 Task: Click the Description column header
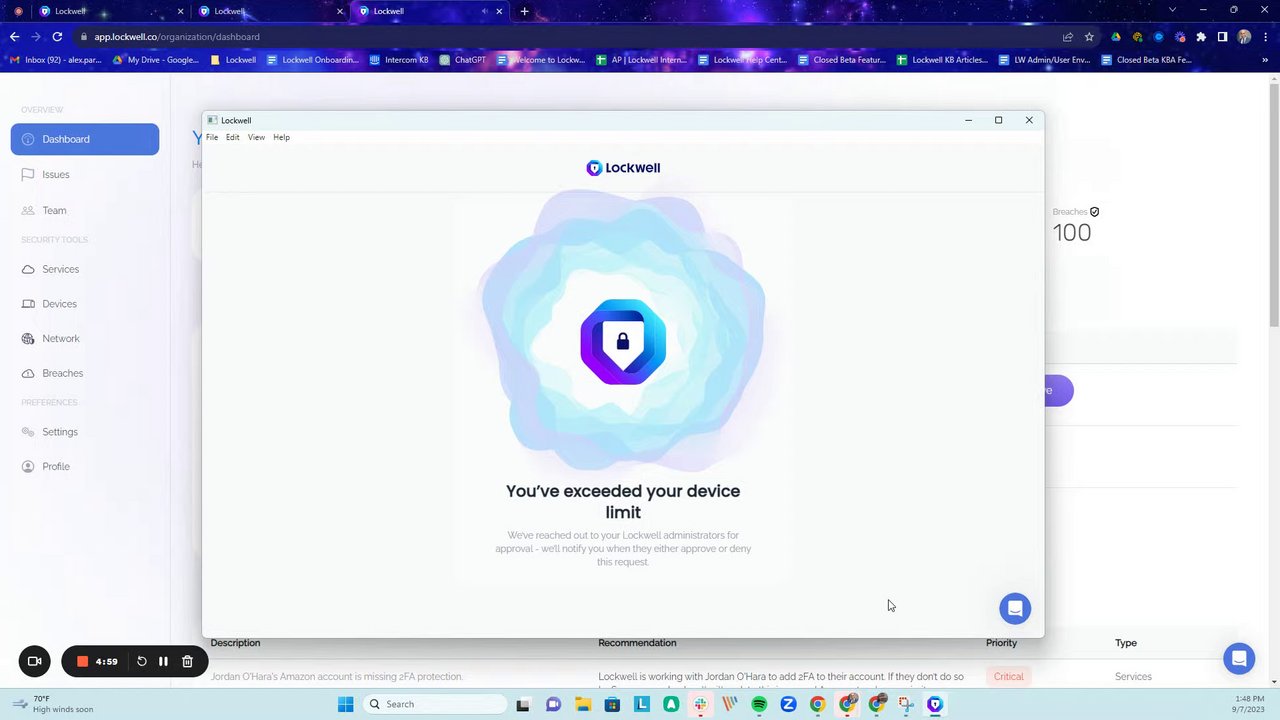[235, 643]
